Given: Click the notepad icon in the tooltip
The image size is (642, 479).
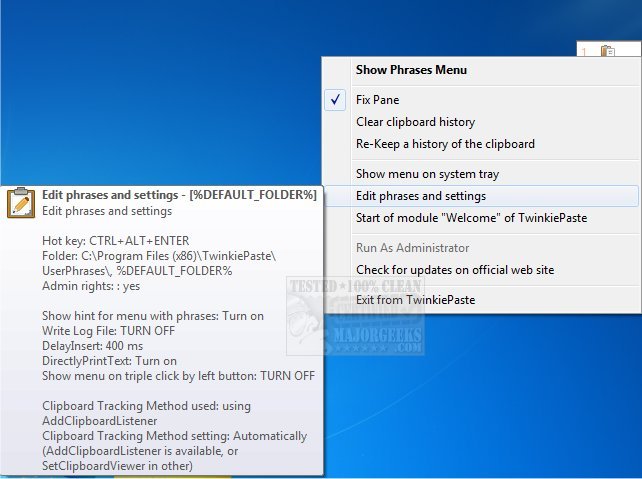Looking at the screenshot, I should coord(20,202).
